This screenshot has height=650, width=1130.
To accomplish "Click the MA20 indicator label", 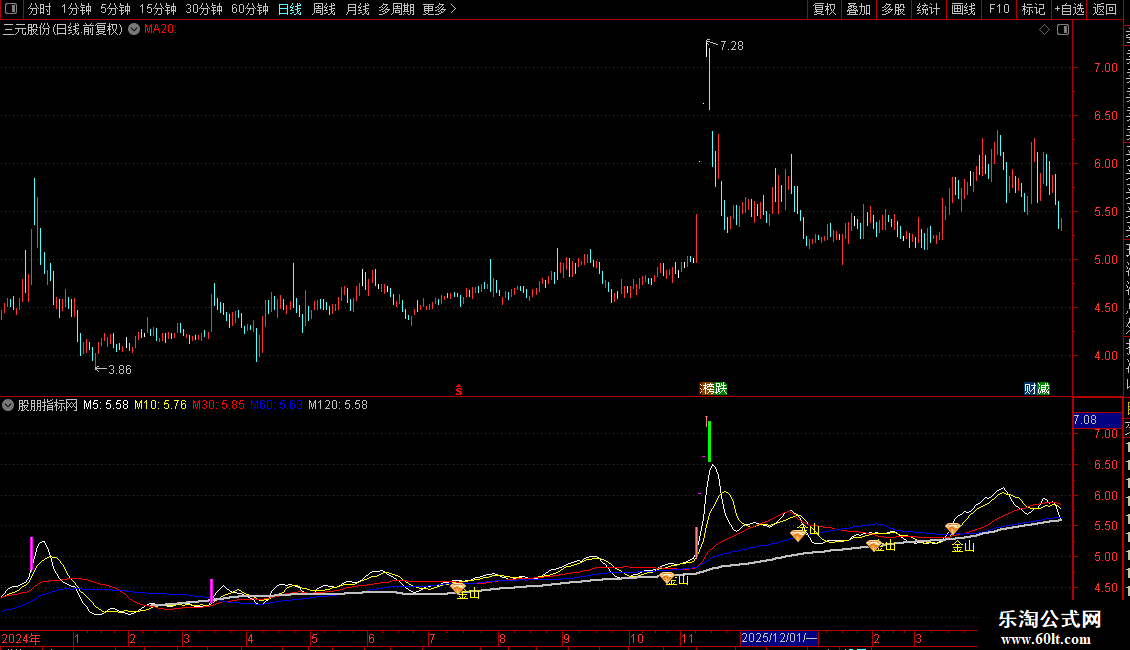I will coord(160,30).
